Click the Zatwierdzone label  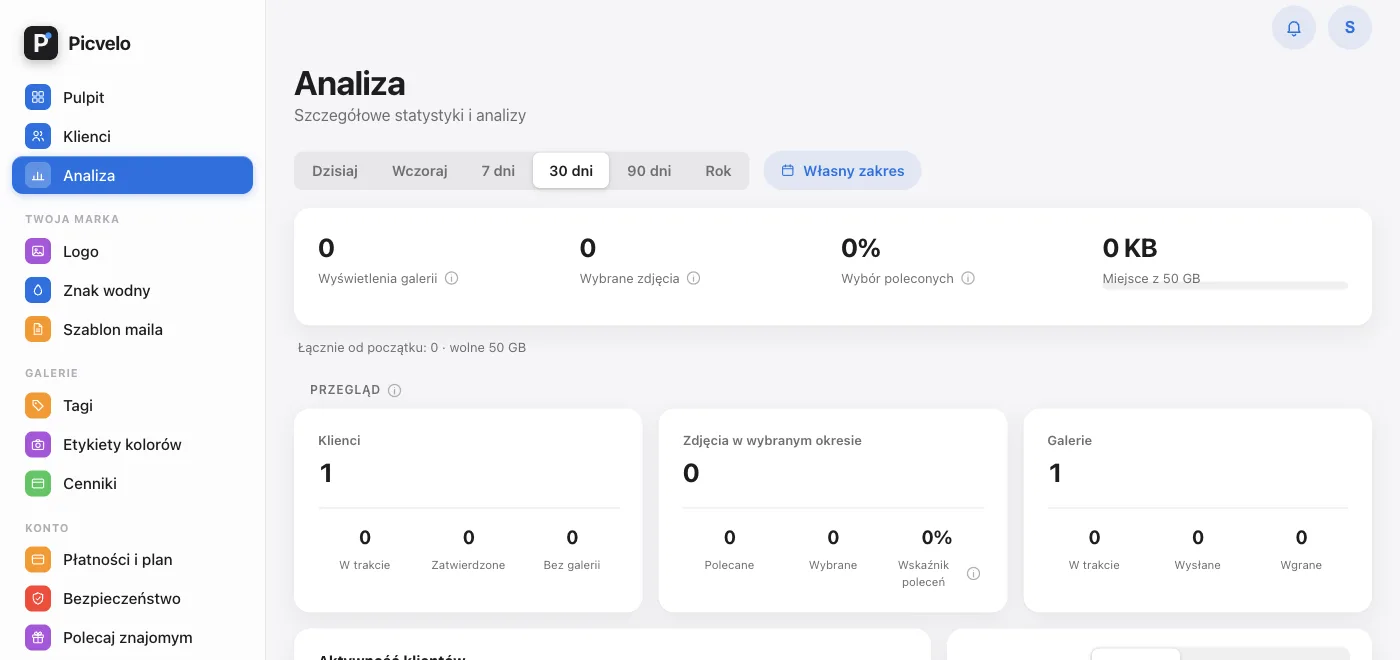tap(468, 565)
